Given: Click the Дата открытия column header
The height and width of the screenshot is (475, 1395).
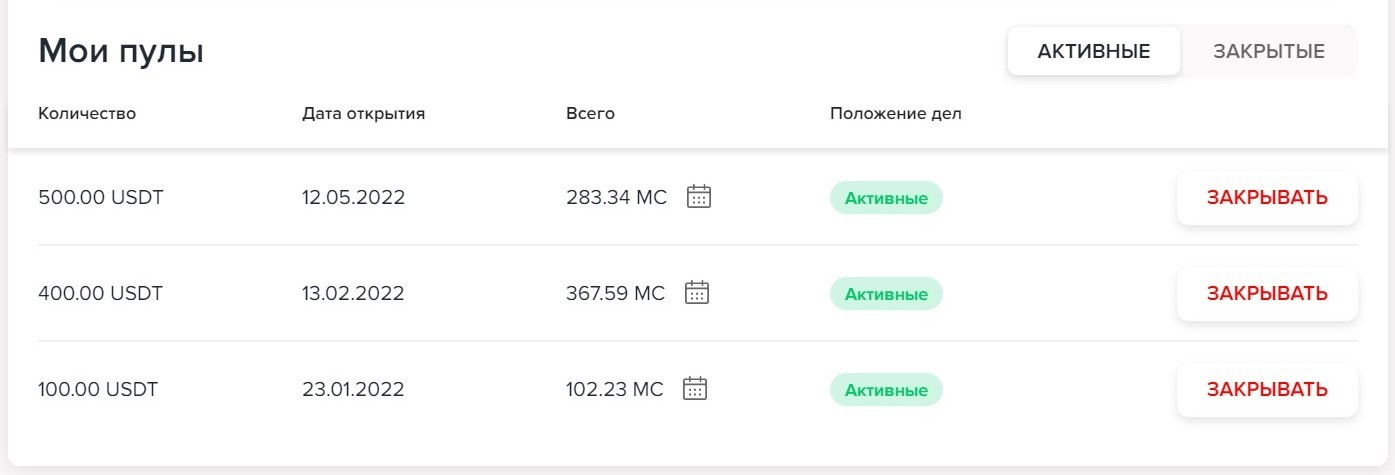Looking at the screenshot, I should click(363, 113).
